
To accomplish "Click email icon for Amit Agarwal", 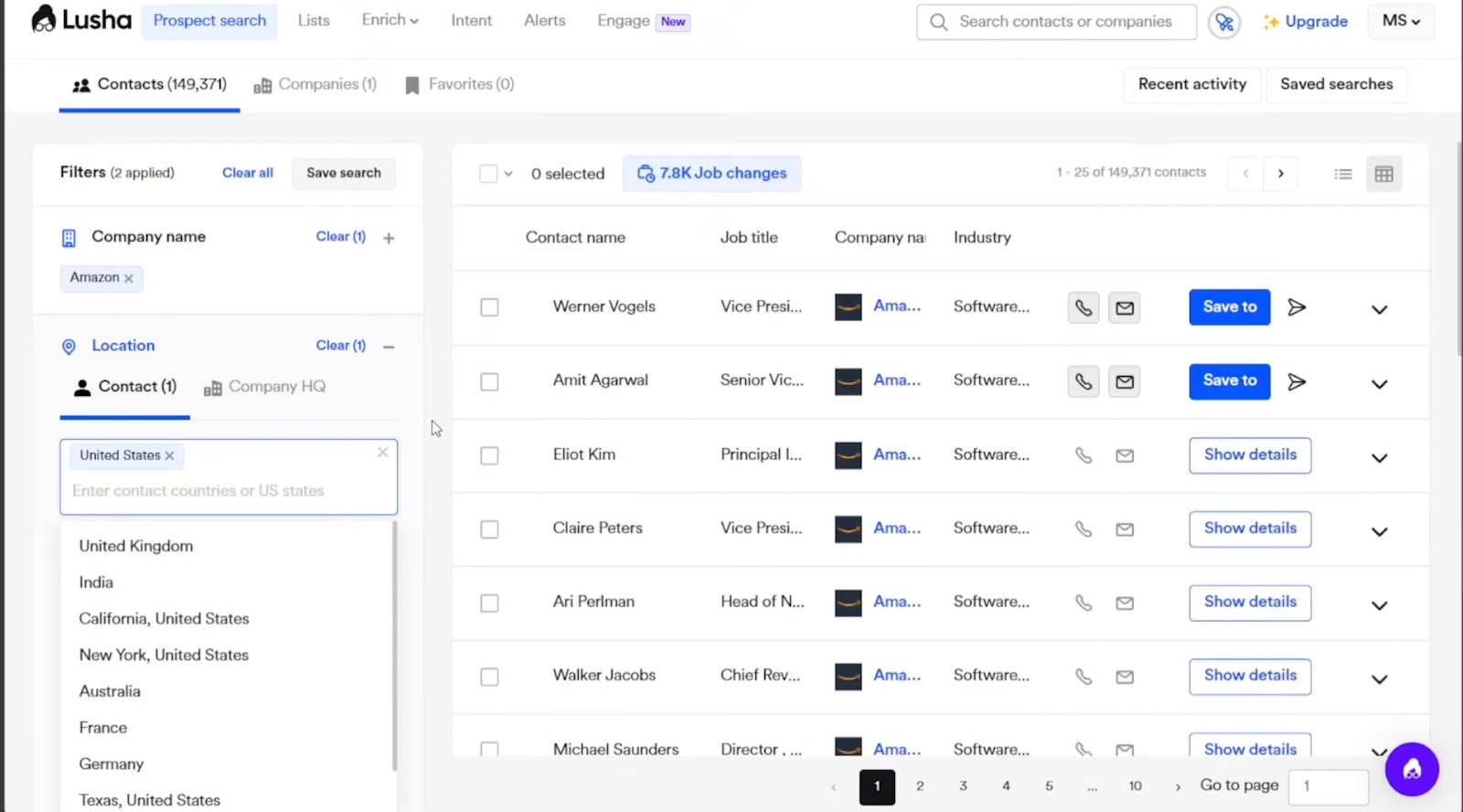I will tap(1125, 382).
